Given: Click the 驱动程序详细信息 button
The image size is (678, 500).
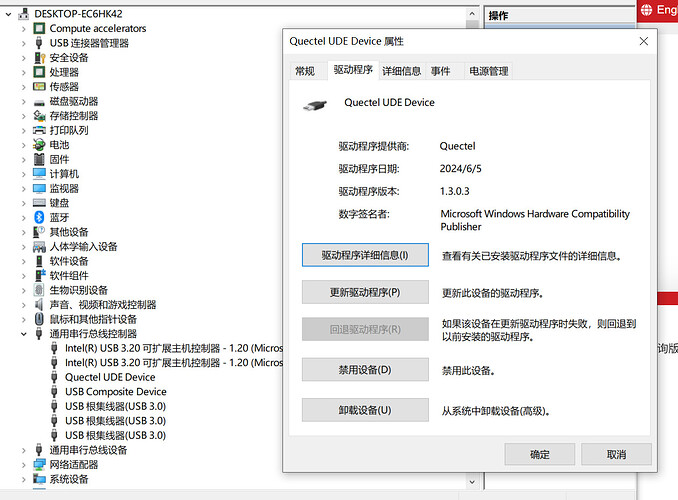Looking at the screenshot, I should click(x=365, y=255).
